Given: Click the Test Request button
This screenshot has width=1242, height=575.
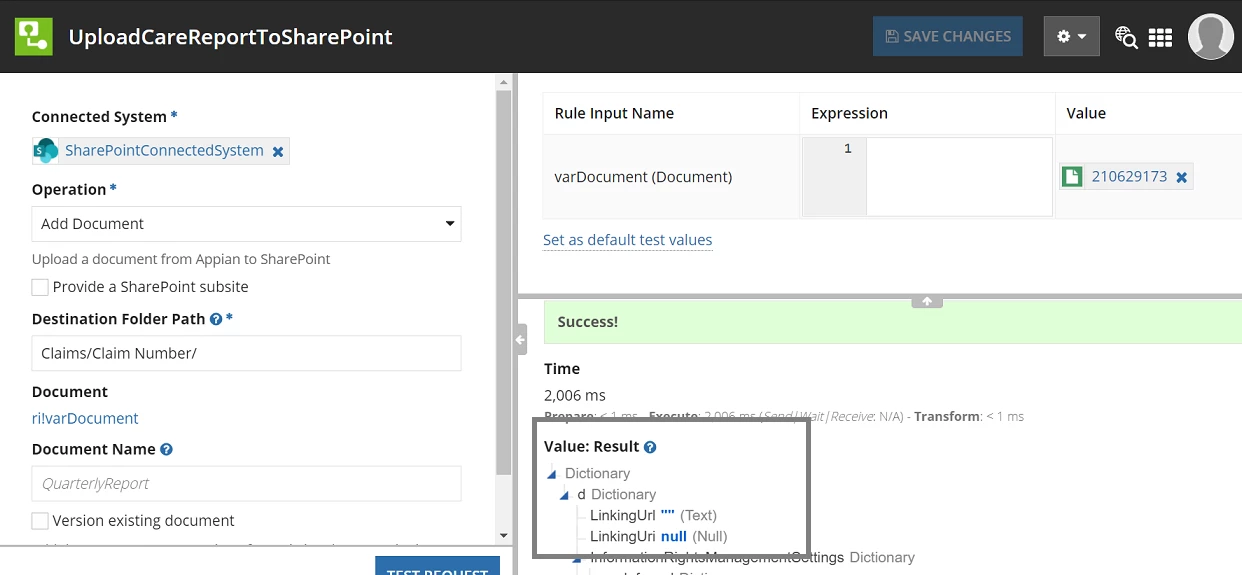Looking at the screenshot, I should point(437,566).
